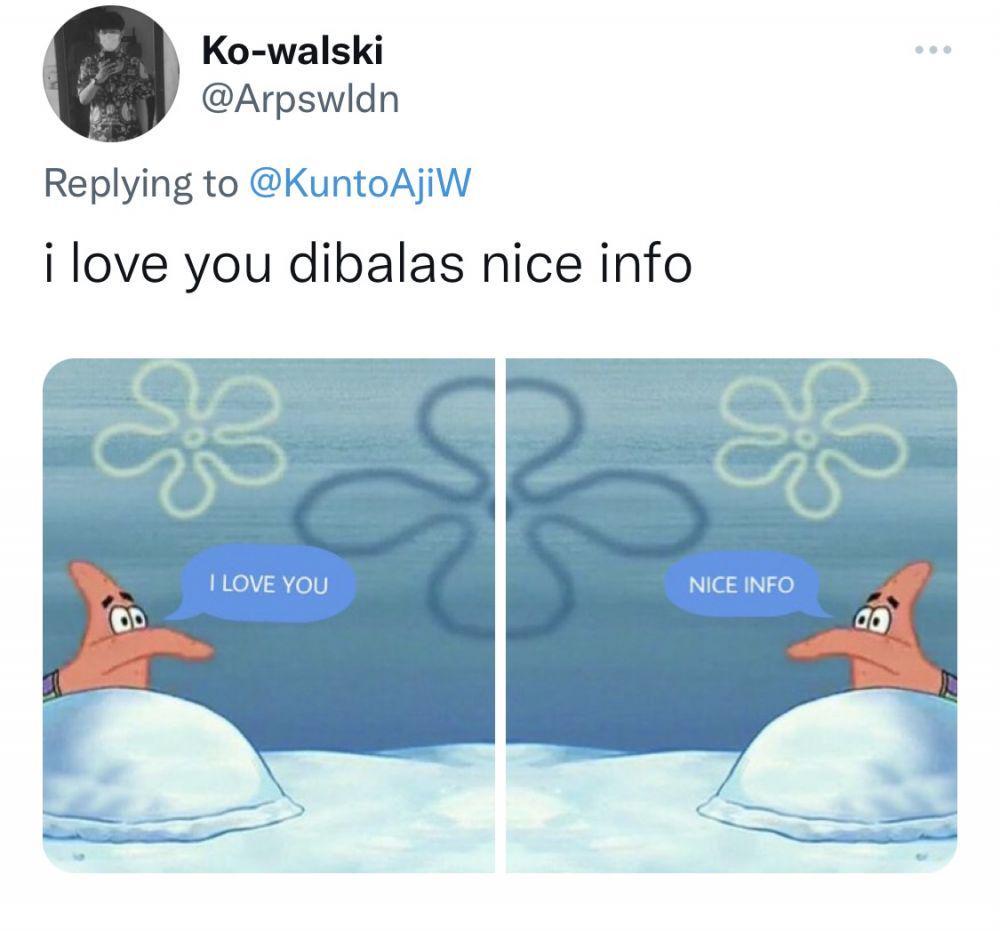Click the "i love you" tweet text
The image size is (1000, 931).
158,265
